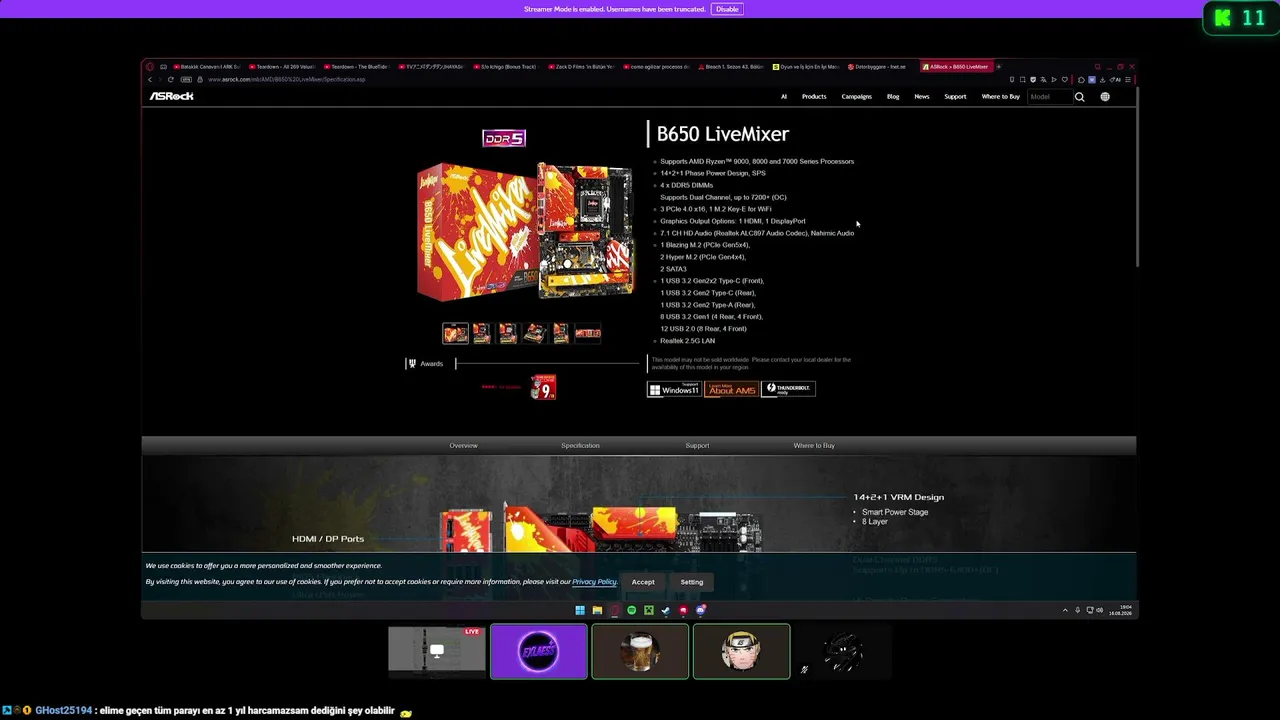Open News in the top navigation
The height and width of the screenshot is (720, 1280).
point(922,97)
